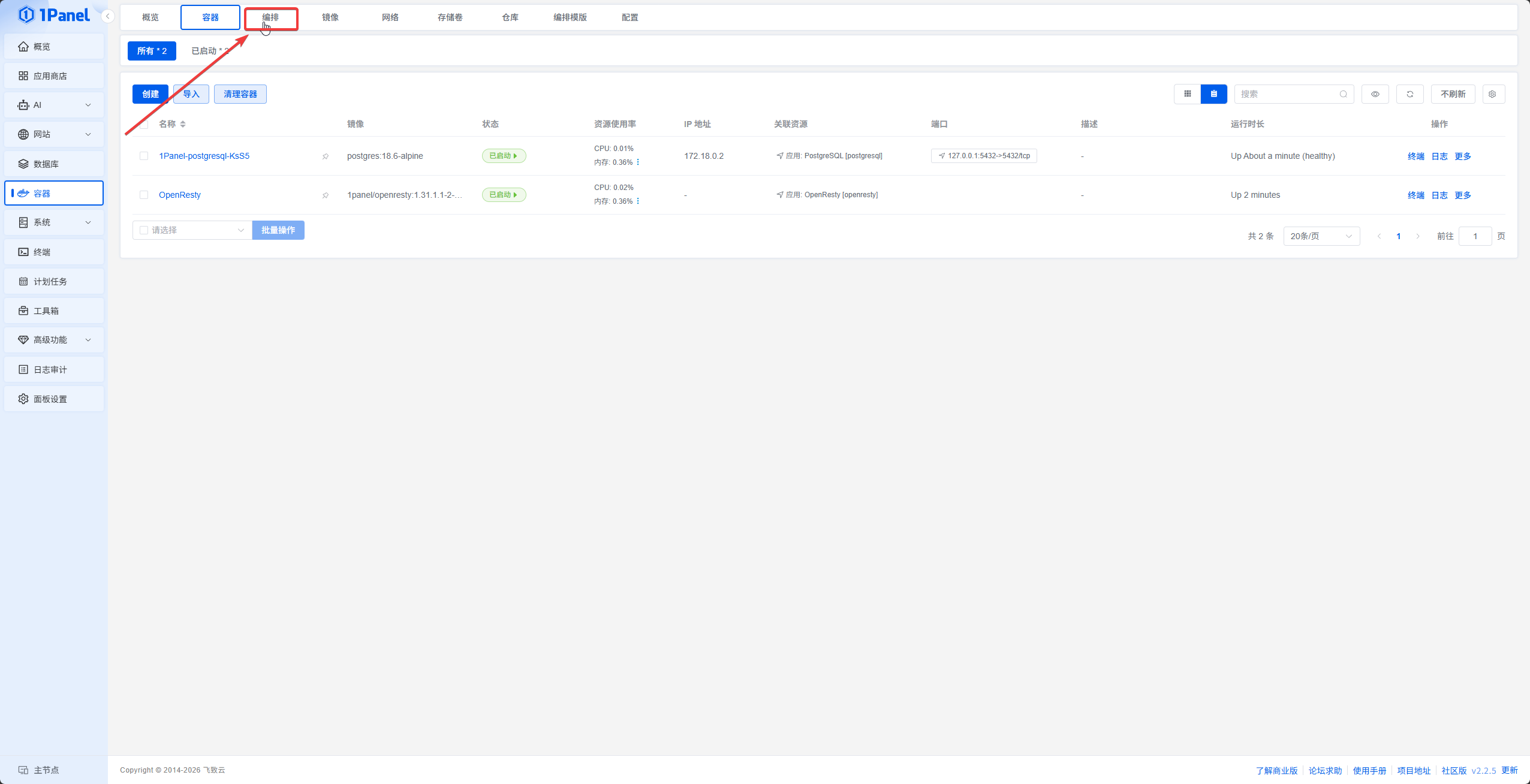Open column settings gear icon
This screenshot has height=784, width=1530.
tap(1492, 94)
